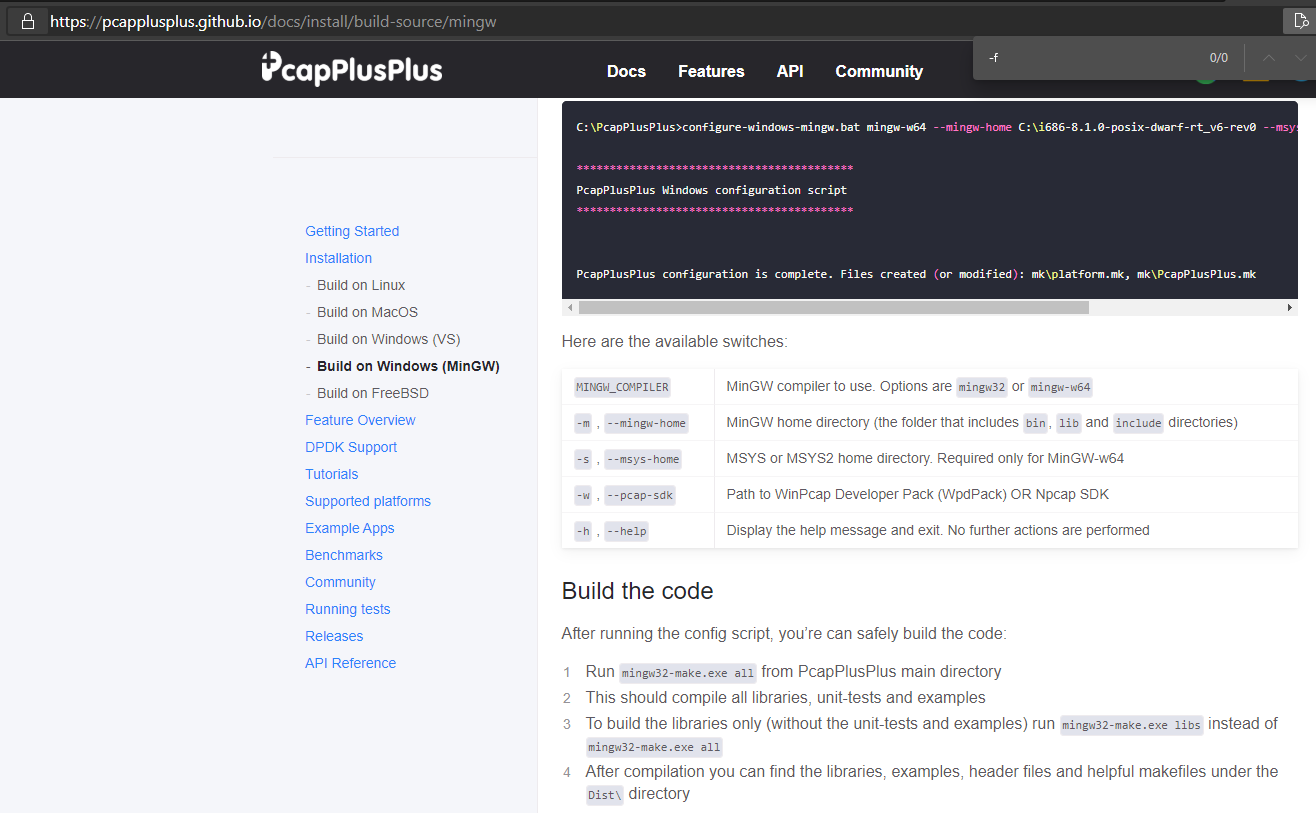
Task: Click the left scroll arrow on the code block
Action: [570, 307]
